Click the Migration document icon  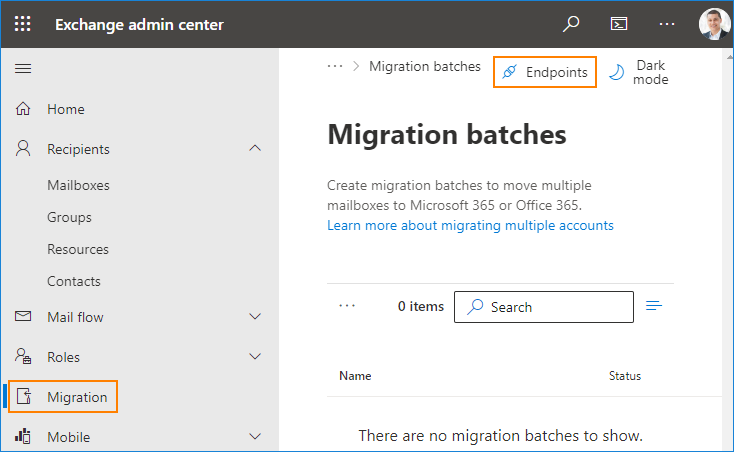(x=24, y=396)
